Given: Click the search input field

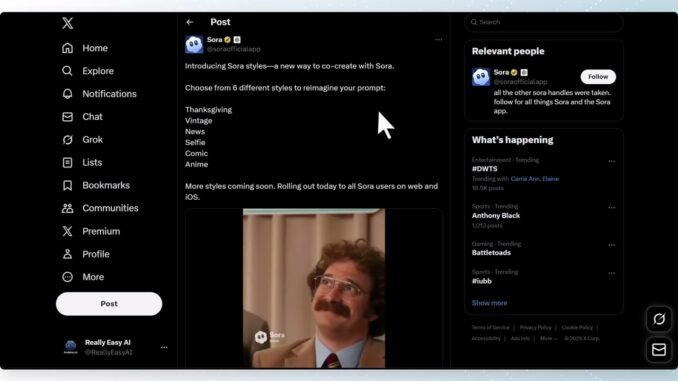Looking at the screenshot, I should [x=544, y=22].
